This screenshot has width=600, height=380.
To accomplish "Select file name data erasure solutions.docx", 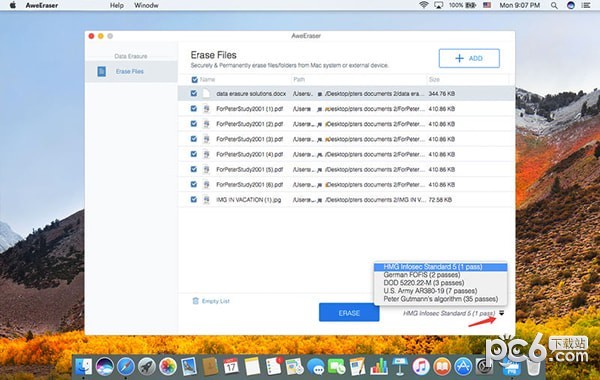I will tap(251, 94).
